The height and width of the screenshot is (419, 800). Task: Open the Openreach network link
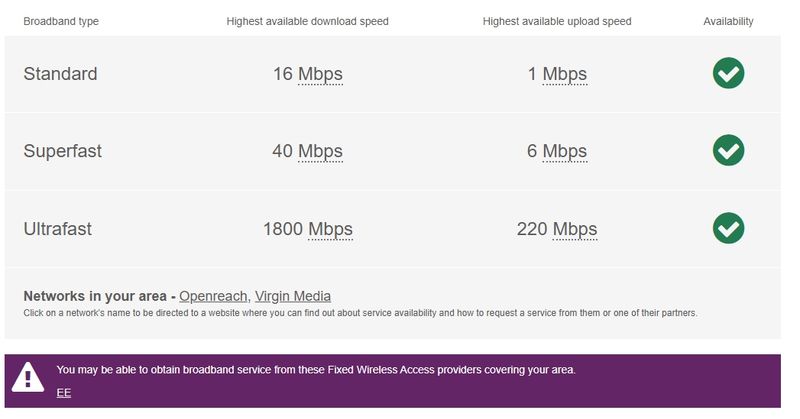[x=213, y=296]
